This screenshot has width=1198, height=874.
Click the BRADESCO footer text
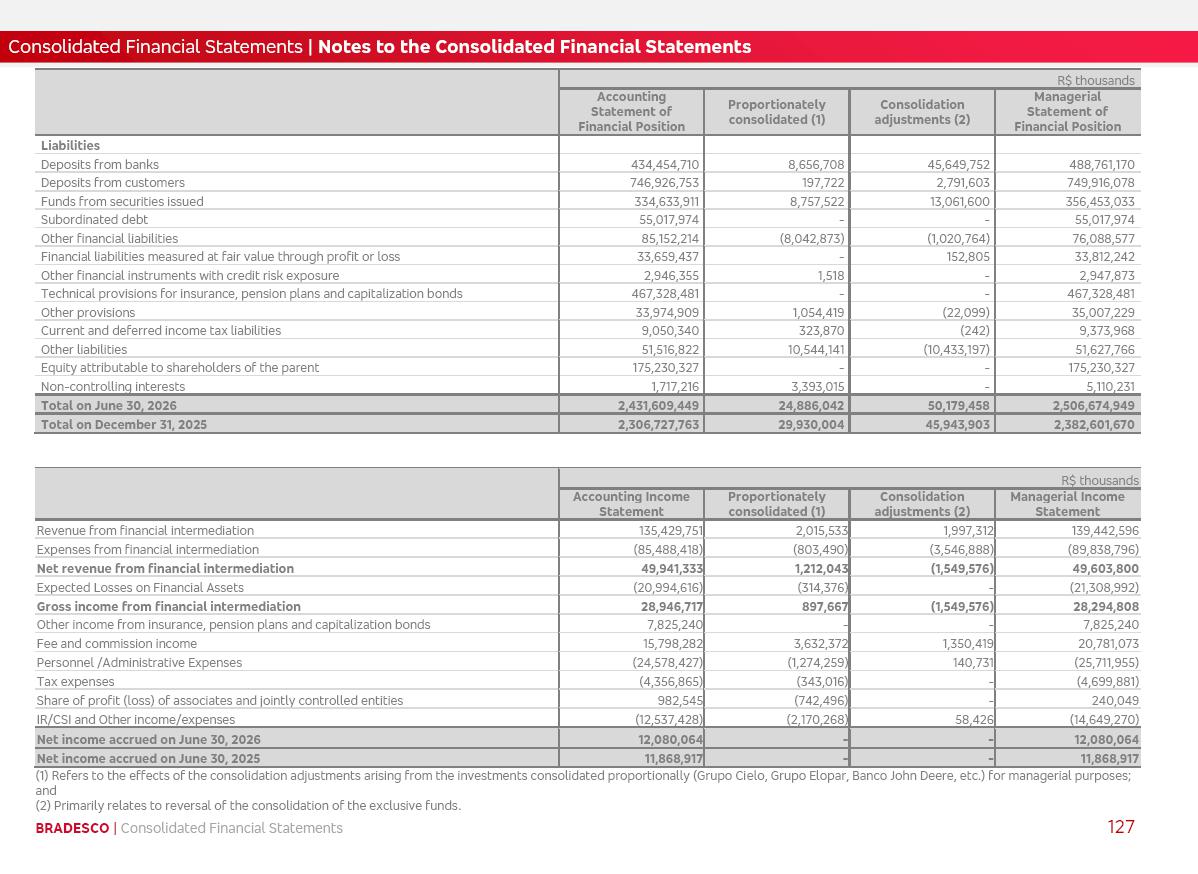pyautogui.click(x=73, y=828)
